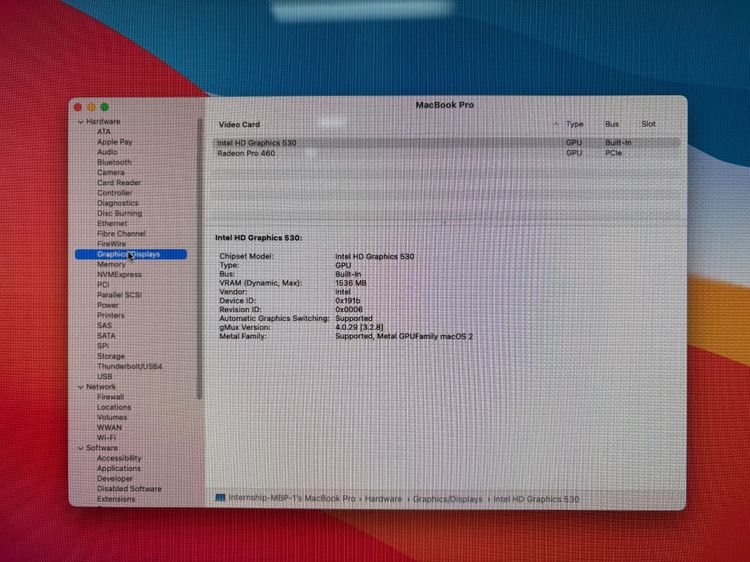Collapse the Software section disclosure arrow
Image resolution: width=750 pixels, height=562 pixels.
[x=80, y=448]
